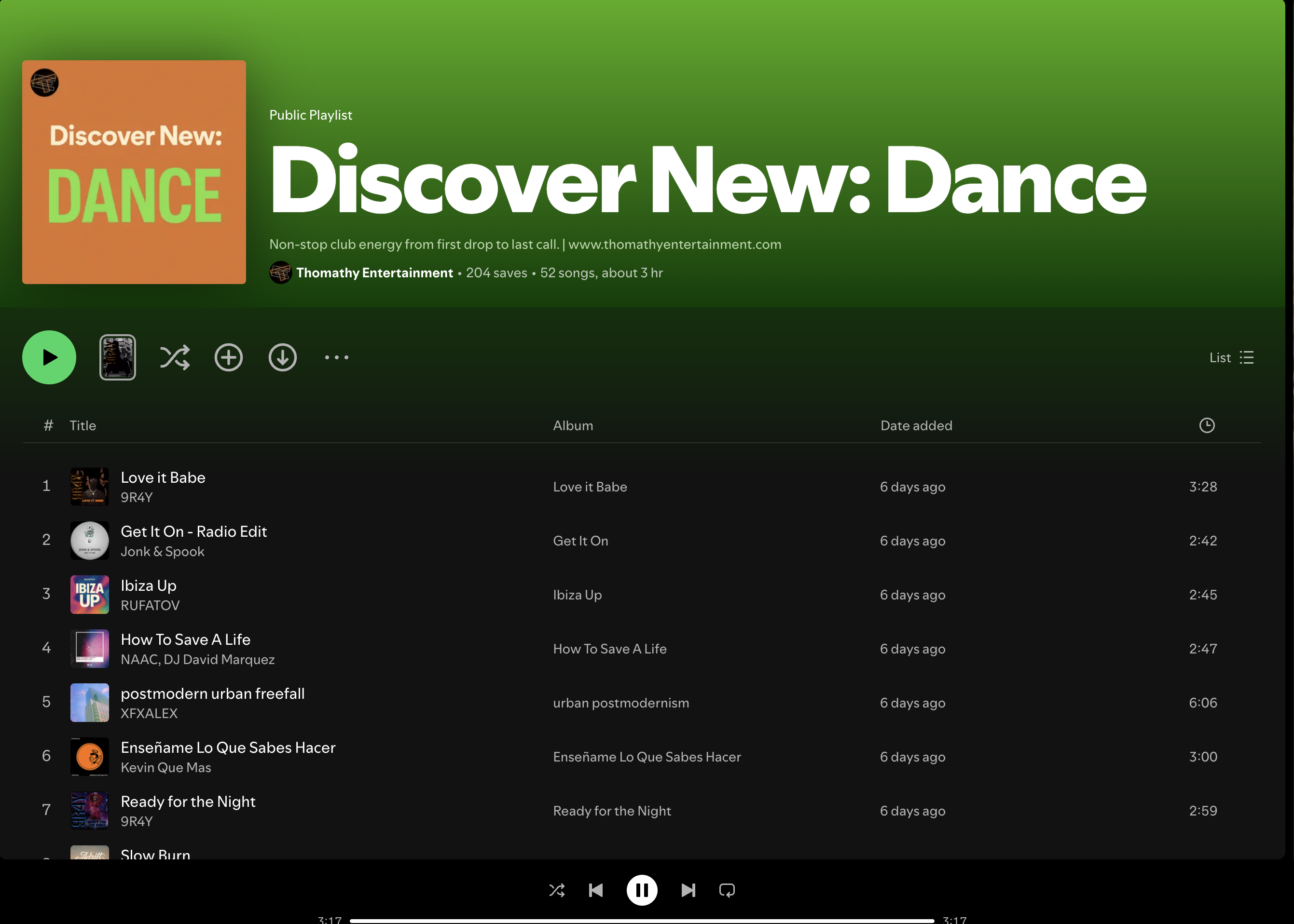Open the urban postmodernism album link
The height and width of the screenshot is (924, 1294).
pyautogui.click(x=620, y=703)
